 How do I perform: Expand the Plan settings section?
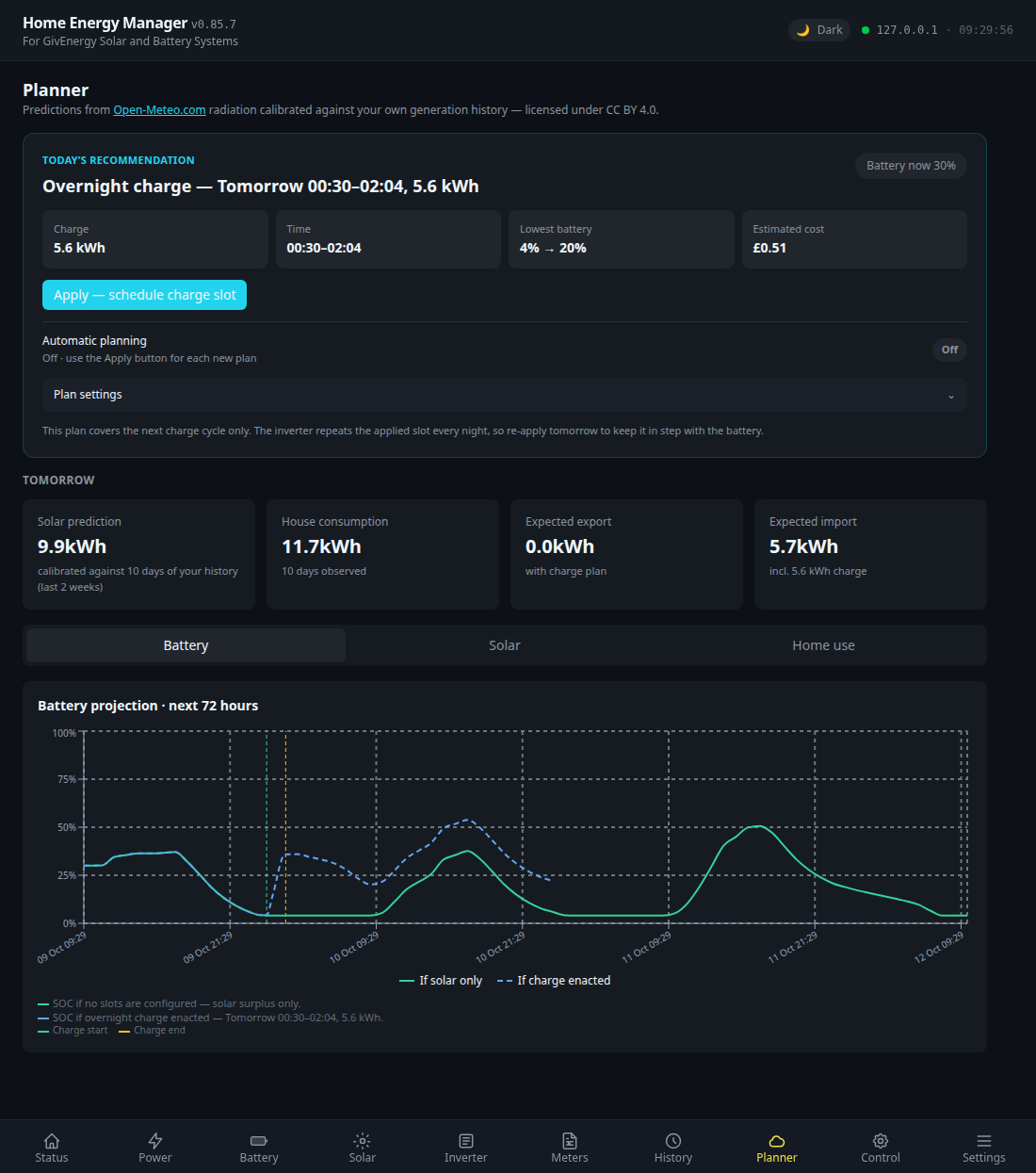click(x=505, y=395)
